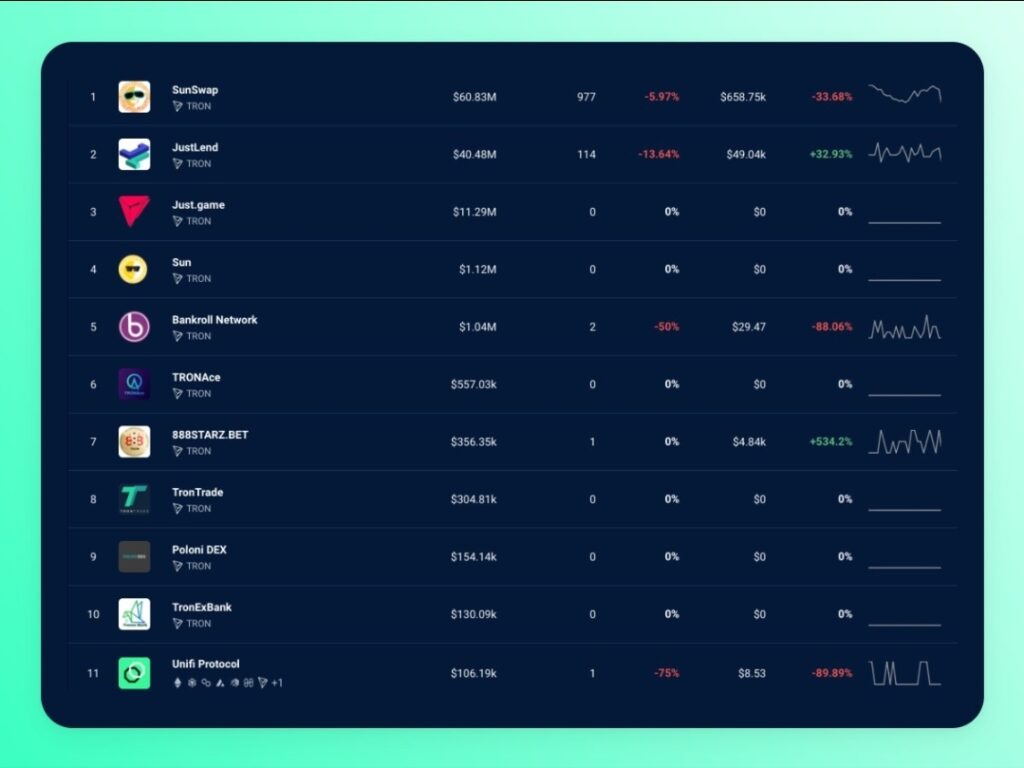Click the Bankroll Network sparkline chart
This screenshot has width=1024, height=768.
(904, 327)
